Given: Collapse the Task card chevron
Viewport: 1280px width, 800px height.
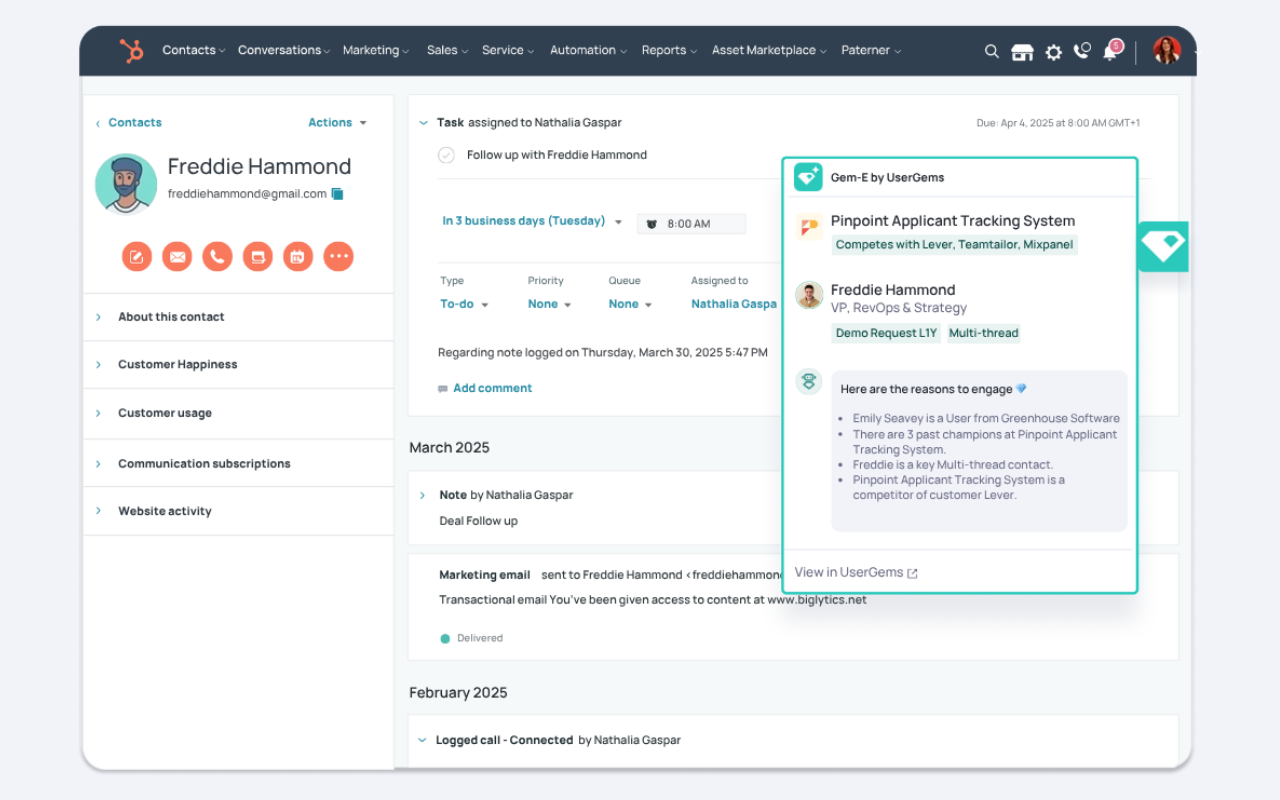Looking at the screenshot, I should coord(422,123).
